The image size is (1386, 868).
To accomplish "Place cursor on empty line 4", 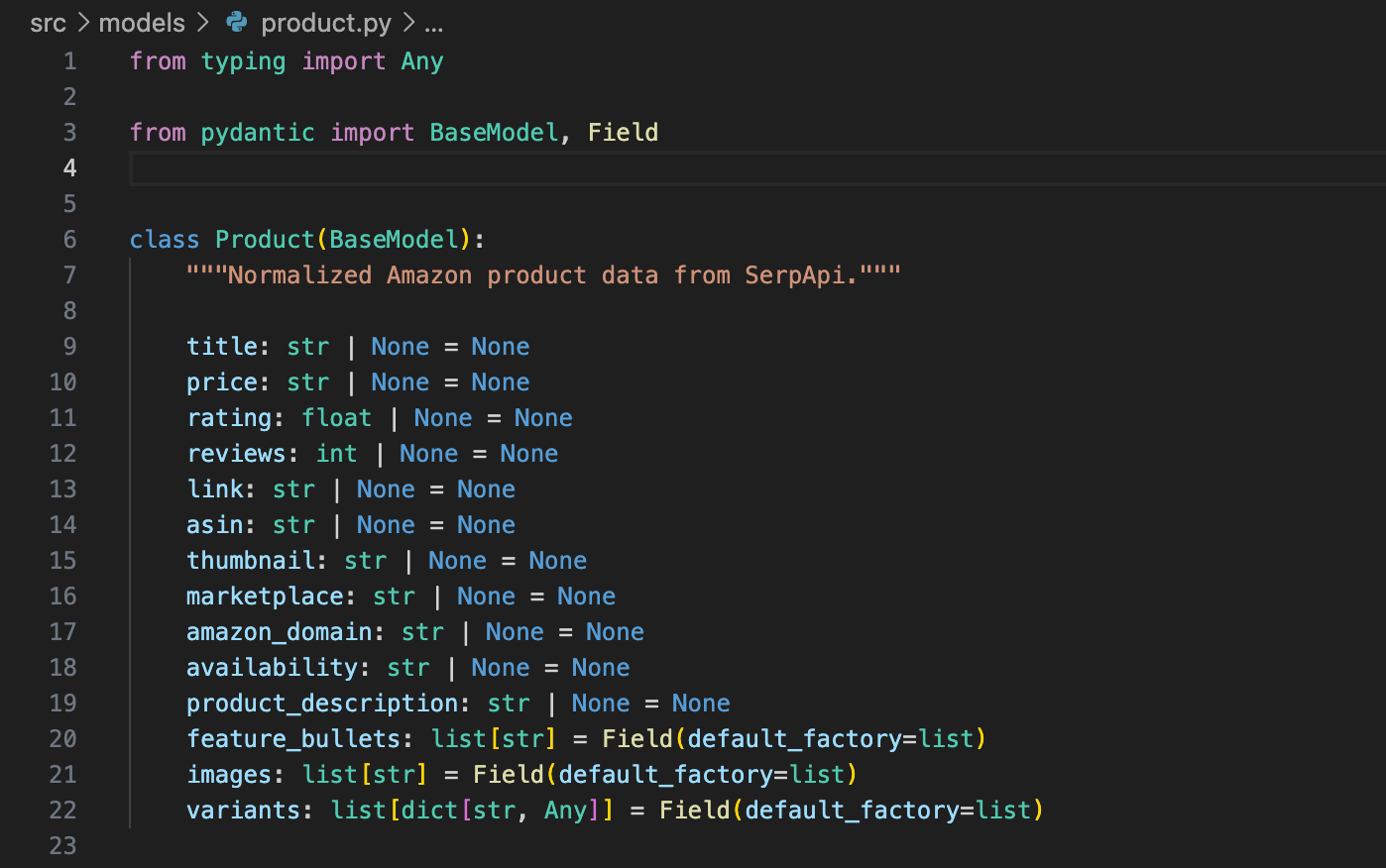I will click(757, 168).
